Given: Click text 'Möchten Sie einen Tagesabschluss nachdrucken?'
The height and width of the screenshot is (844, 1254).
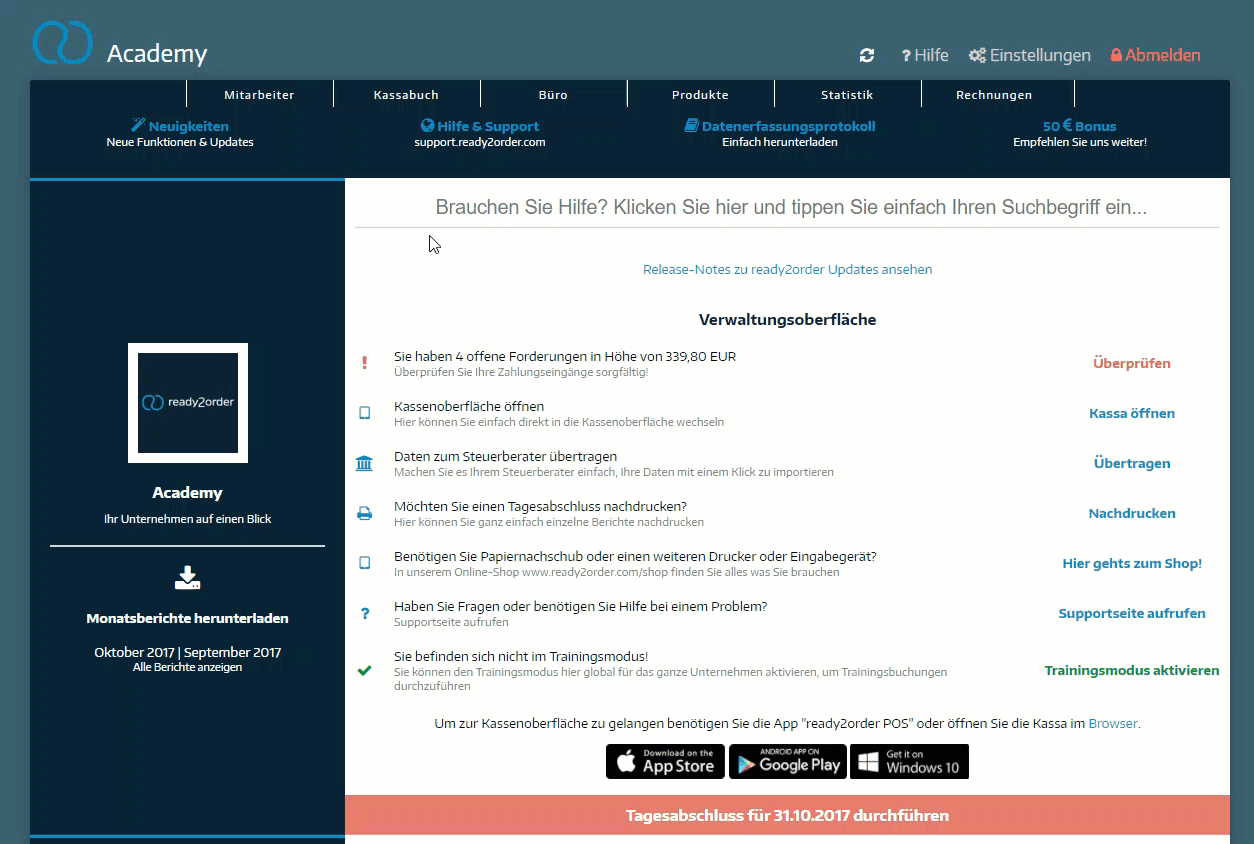Looking at the screenshot, I should (541, 506).
